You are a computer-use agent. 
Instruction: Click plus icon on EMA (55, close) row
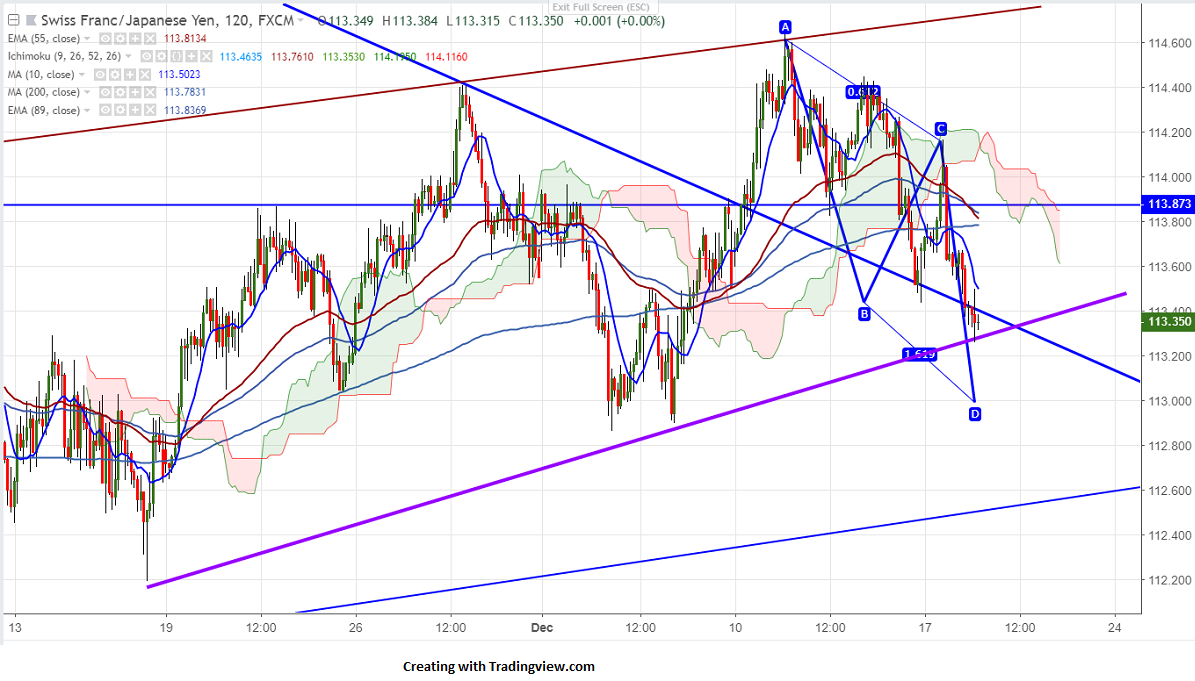(x=135, y=39)
